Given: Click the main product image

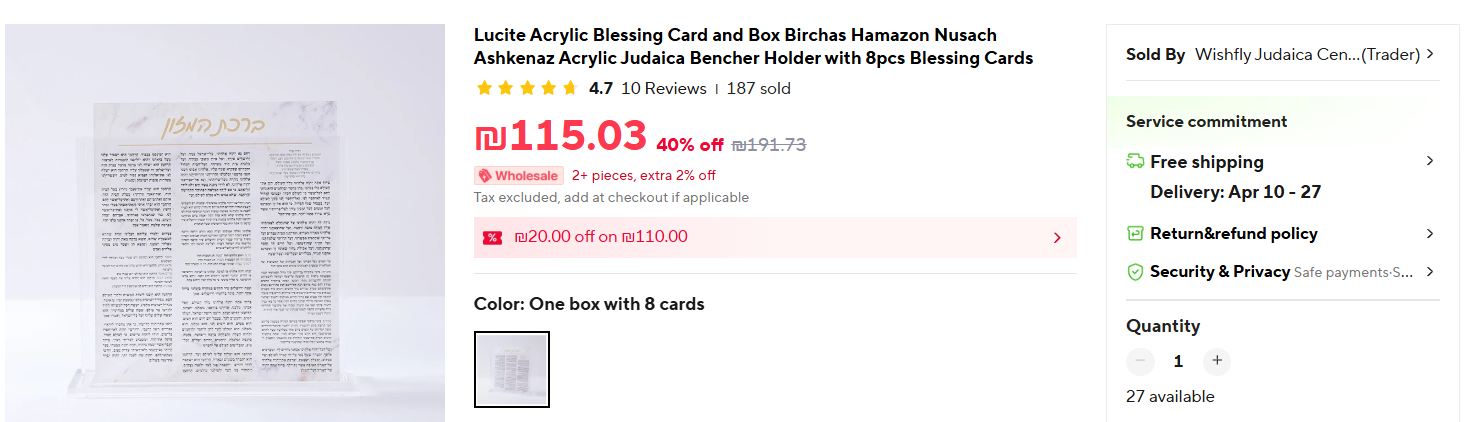Looking at the screenshot, I should (x=225, y=223).
